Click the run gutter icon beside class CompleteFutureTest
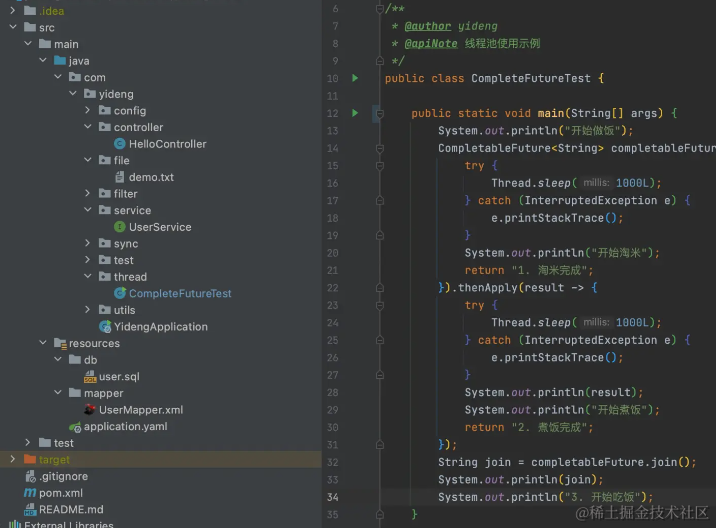Viewport: 716px width, 528px height. tap(355, 78)
